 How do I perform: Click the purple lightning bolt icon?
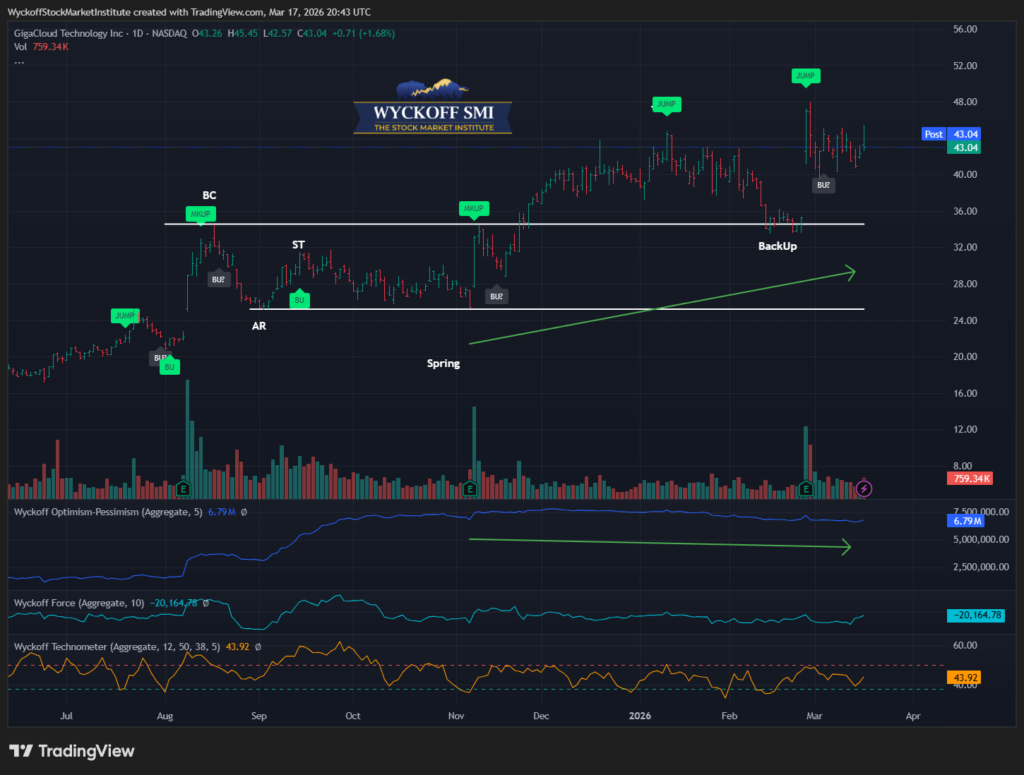tap(865, 489)
